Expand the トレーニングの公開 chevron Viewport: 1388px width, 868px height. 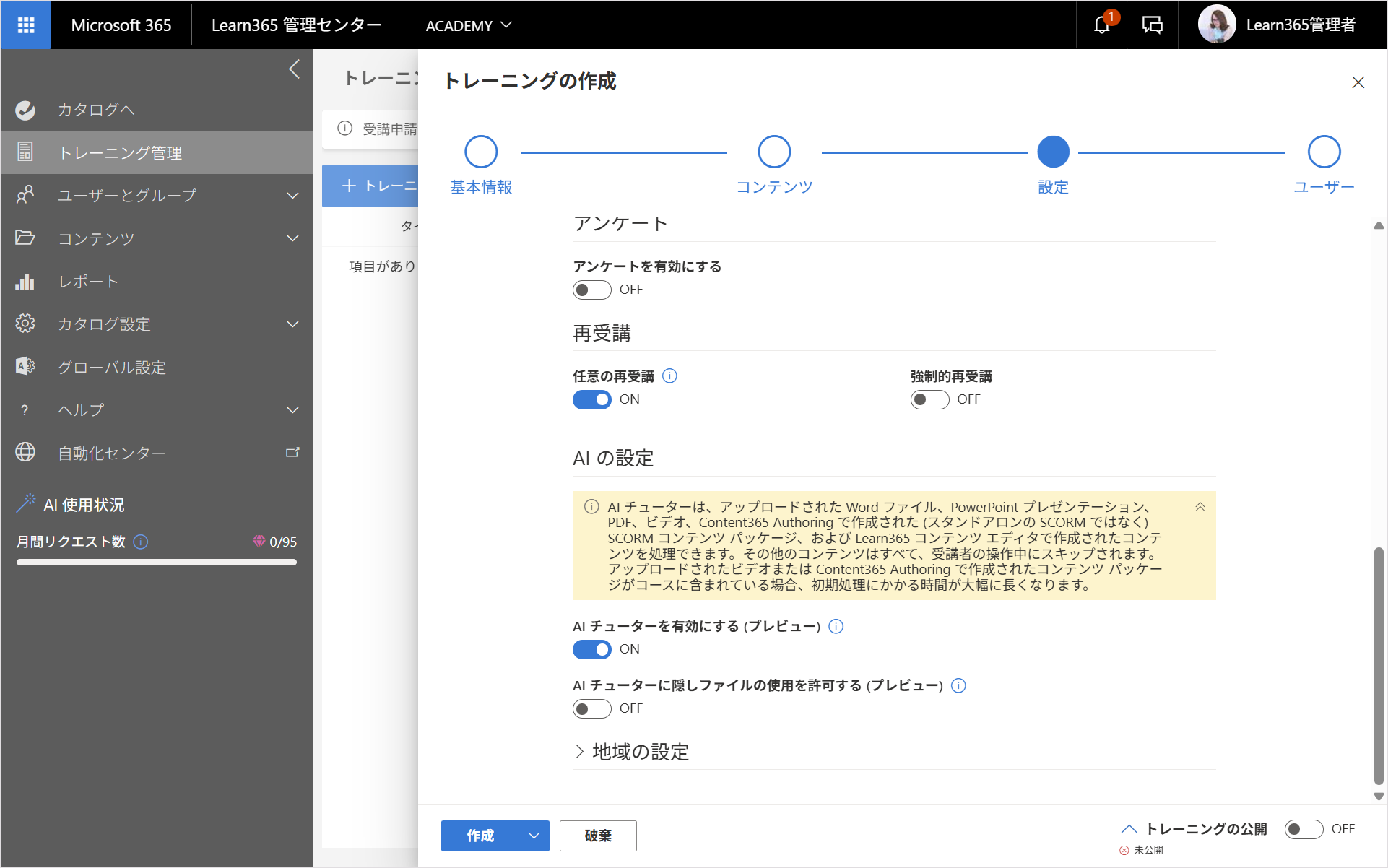click(1129, 829)
